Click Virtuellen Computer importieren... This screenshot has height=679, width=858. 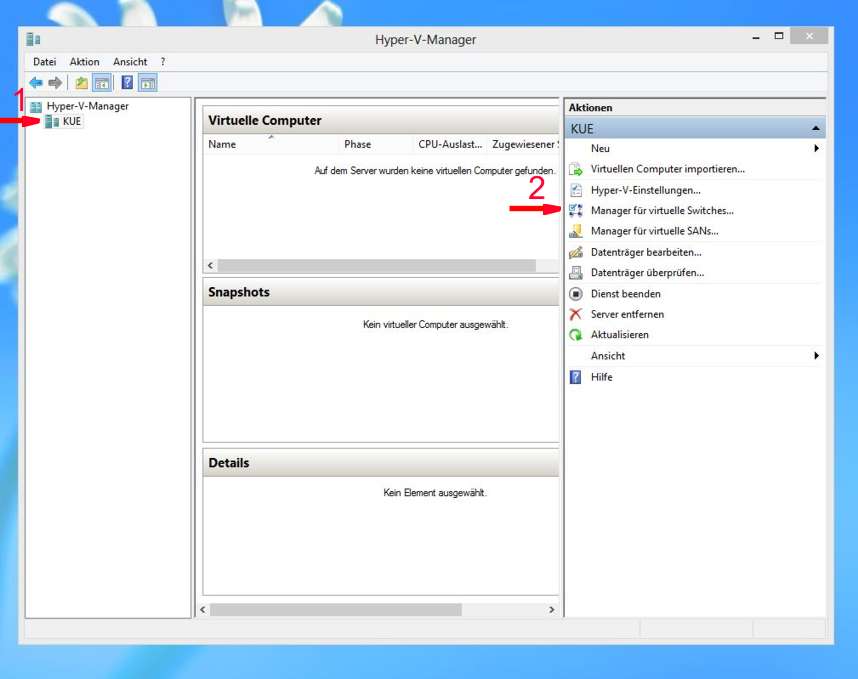[x=668, y=170]
